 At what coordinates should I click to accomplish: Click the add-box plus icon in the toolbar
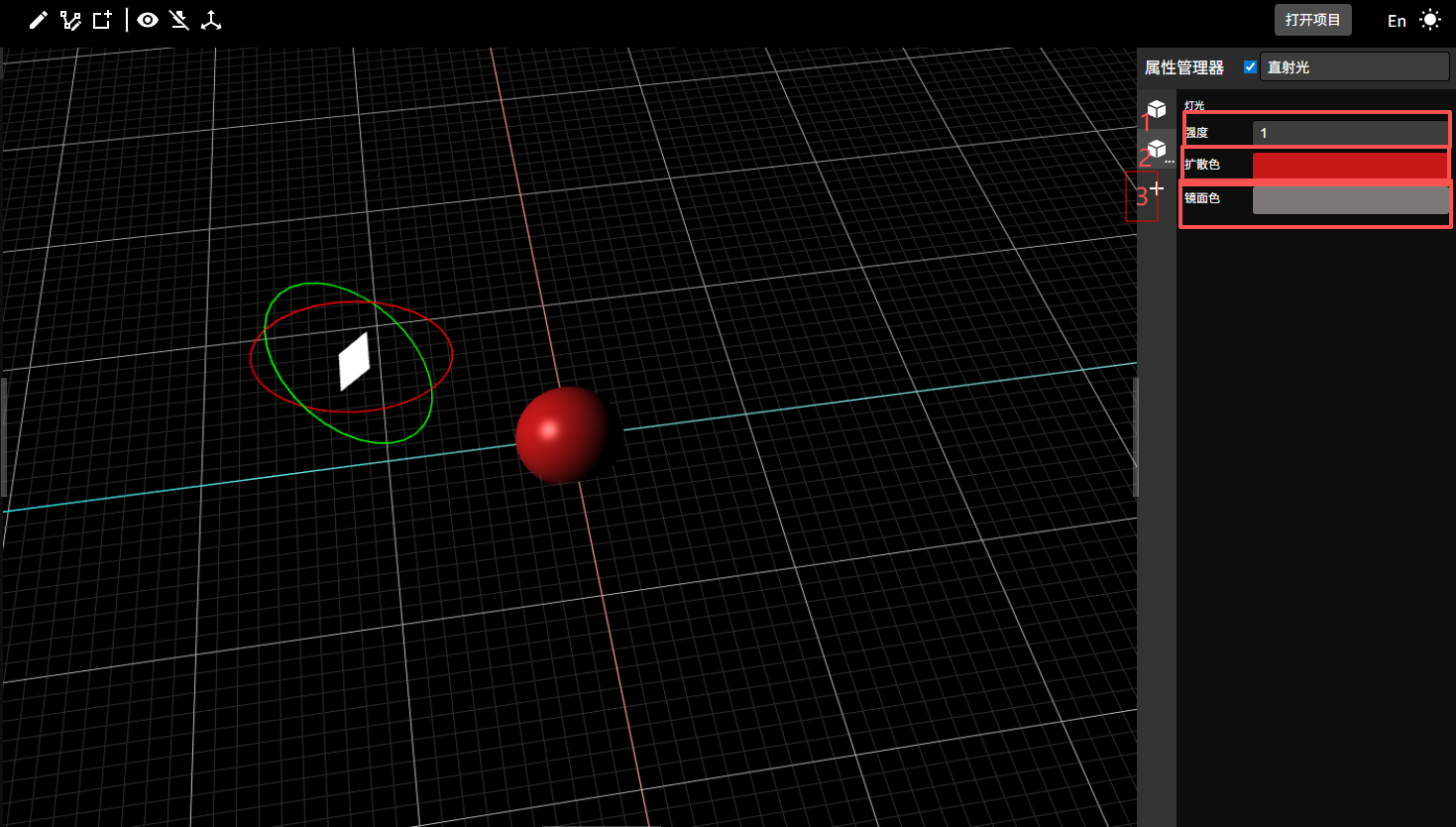click(x=102, y=20)
